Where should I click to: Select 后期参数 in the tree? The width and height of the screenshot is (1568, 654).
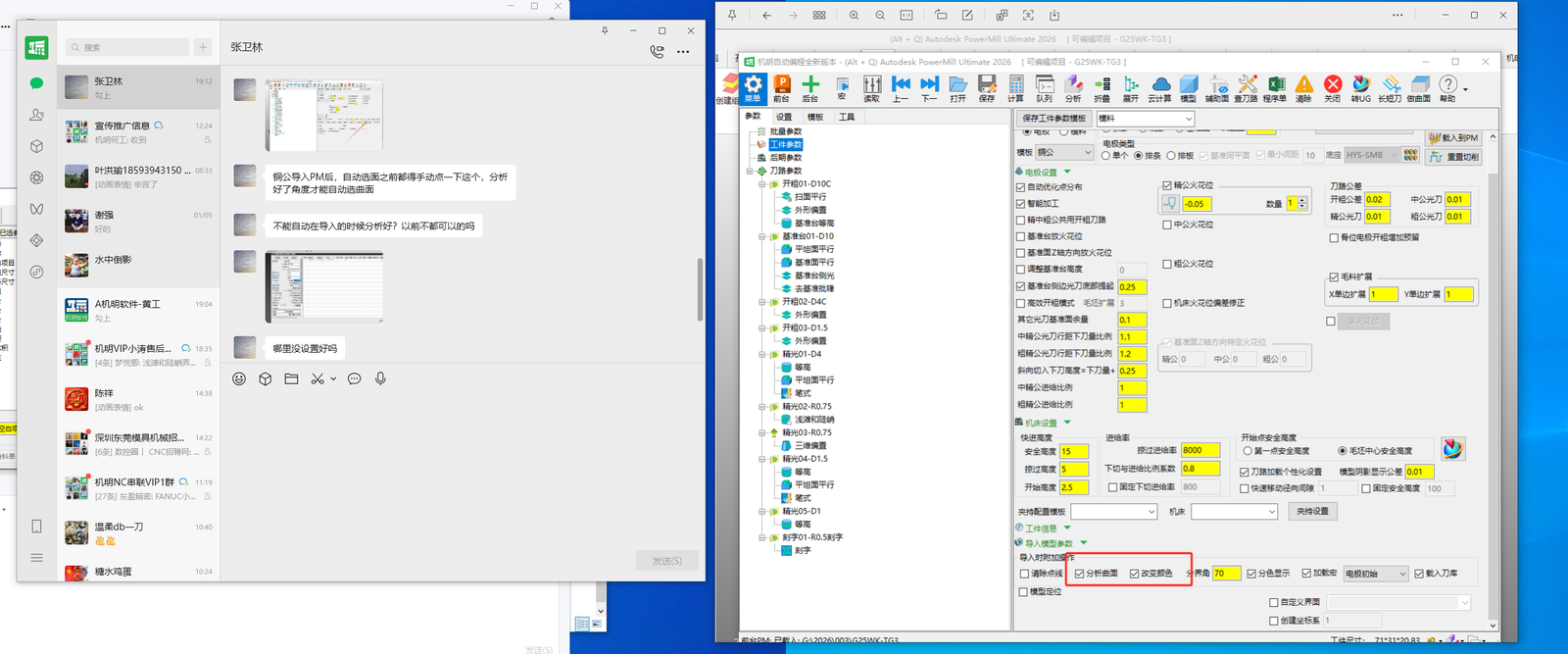pos(786,158)
